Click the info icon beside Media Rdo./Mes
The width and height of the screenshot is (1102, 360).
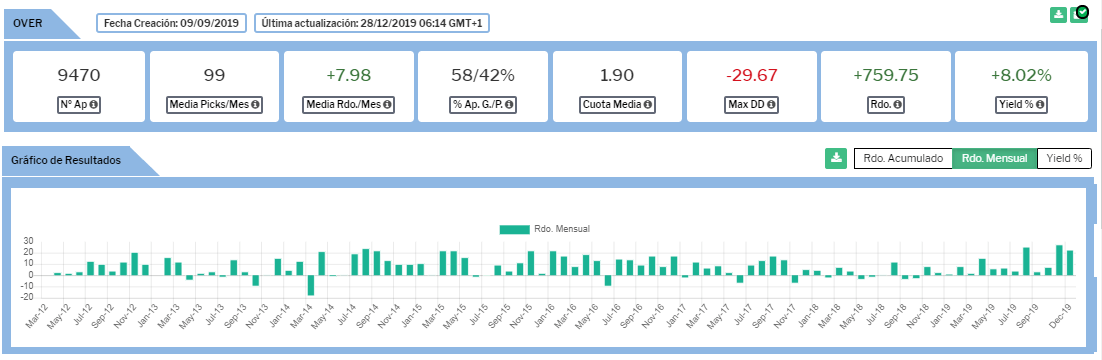(x=386, y=105)
